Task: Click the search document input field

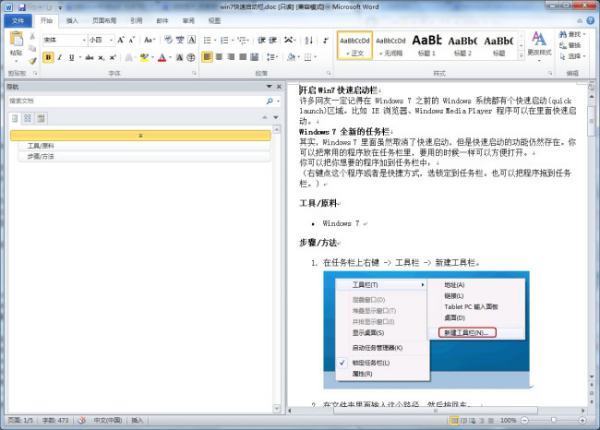Action: pyautogui.click(x=137, y=101)
